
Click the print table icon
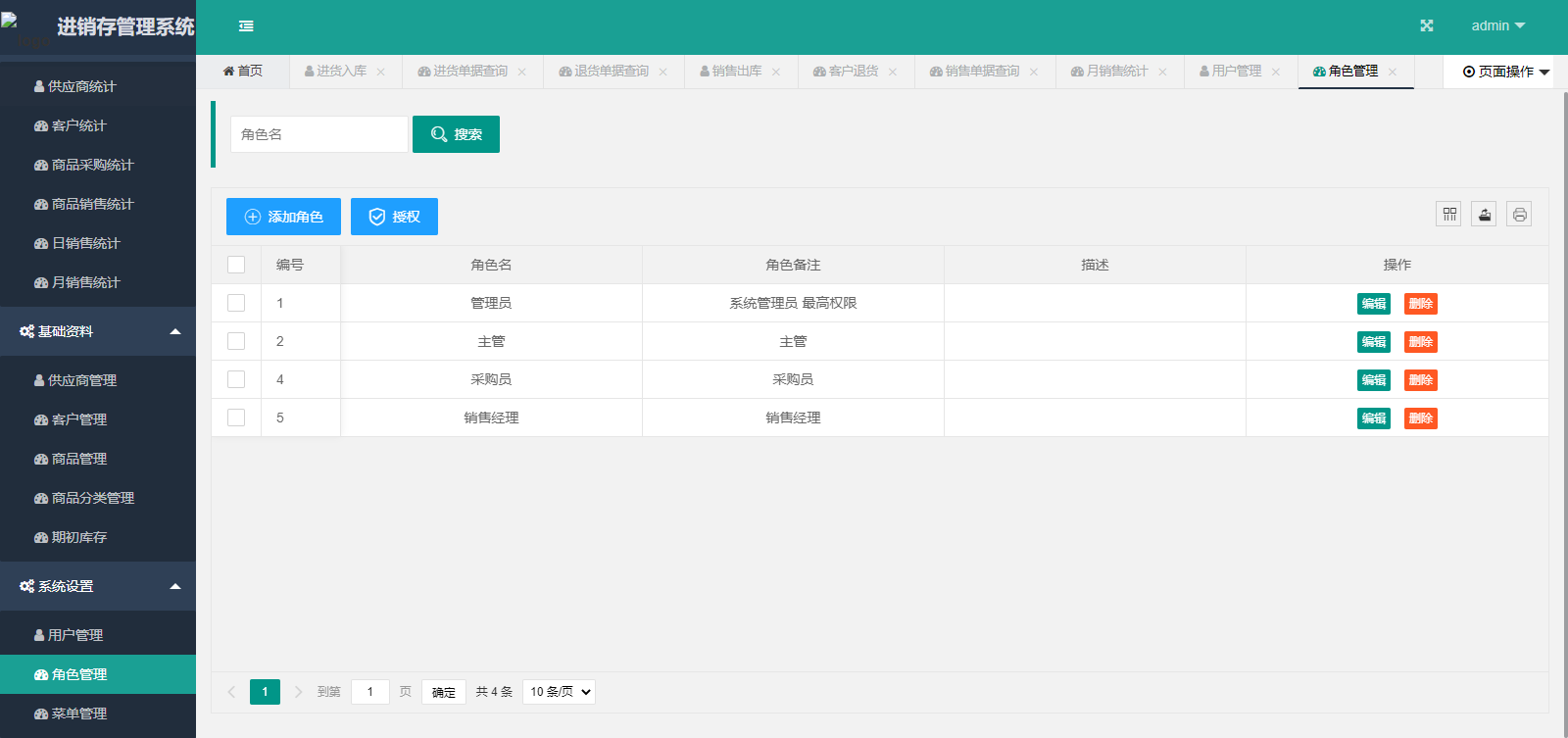[1519, 215]
